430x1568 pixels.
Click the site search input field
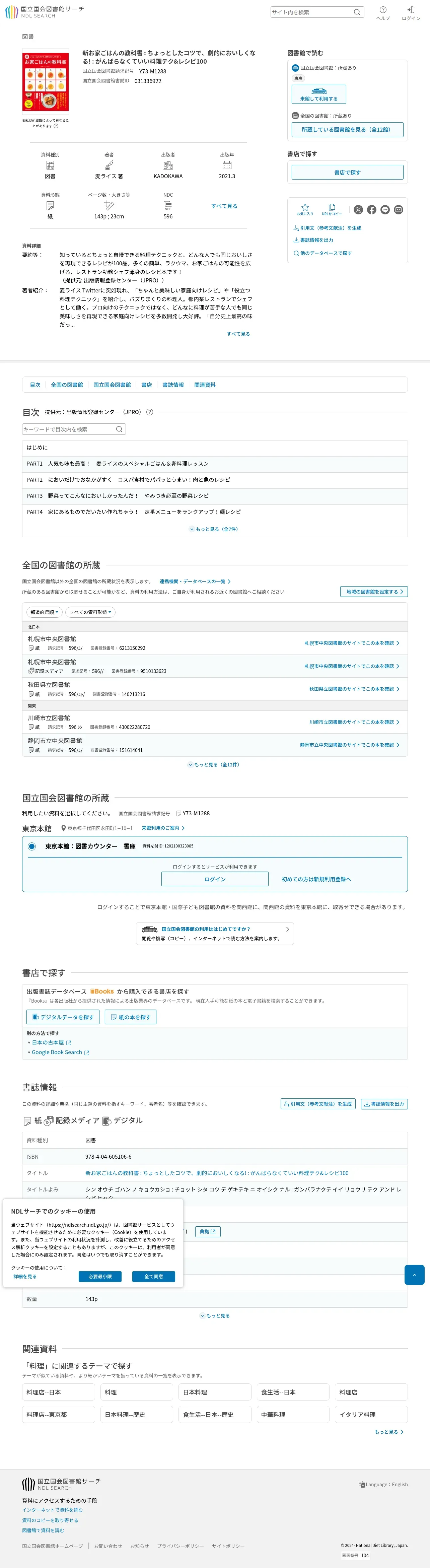pos(310,12)
